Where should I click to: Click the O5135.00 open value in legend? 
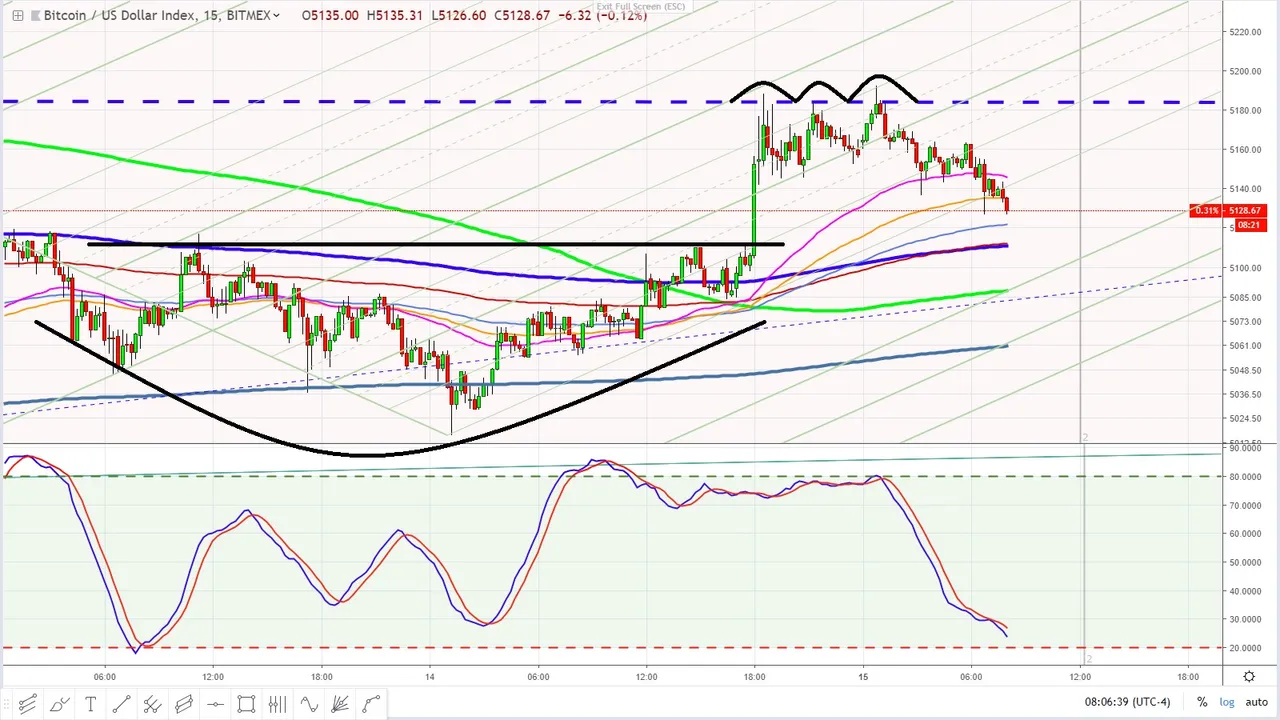tap(330, 15)
